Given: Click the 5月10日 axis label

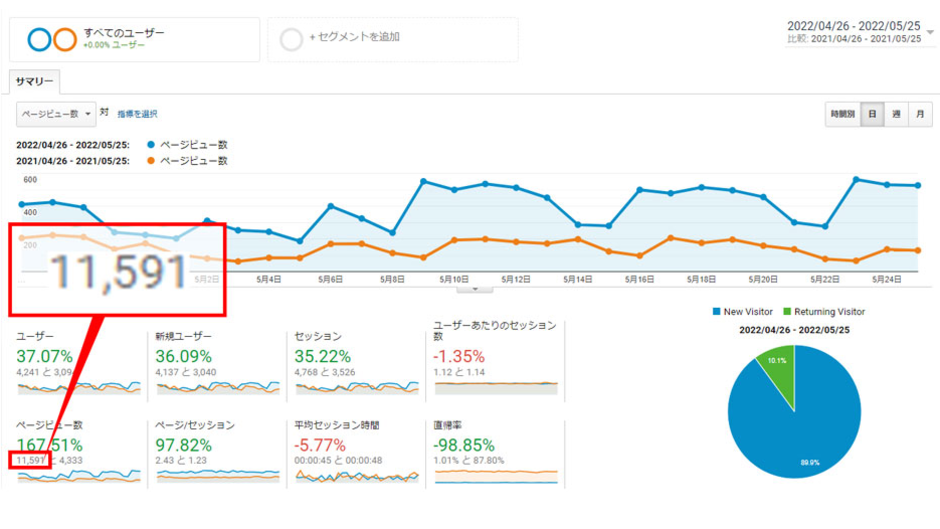Looking at the screenshot, I should point(454,279).
